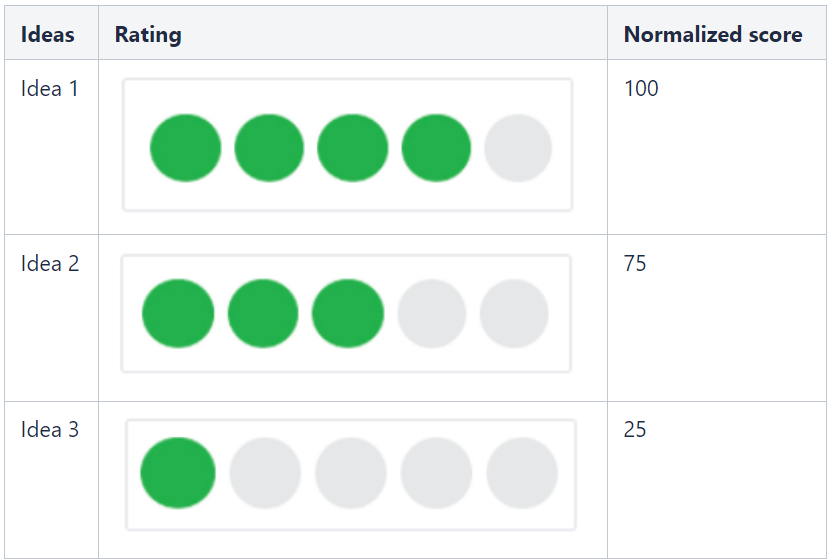
Task: Click the single green circle in Idea 3
Action: tap(178, 473)
